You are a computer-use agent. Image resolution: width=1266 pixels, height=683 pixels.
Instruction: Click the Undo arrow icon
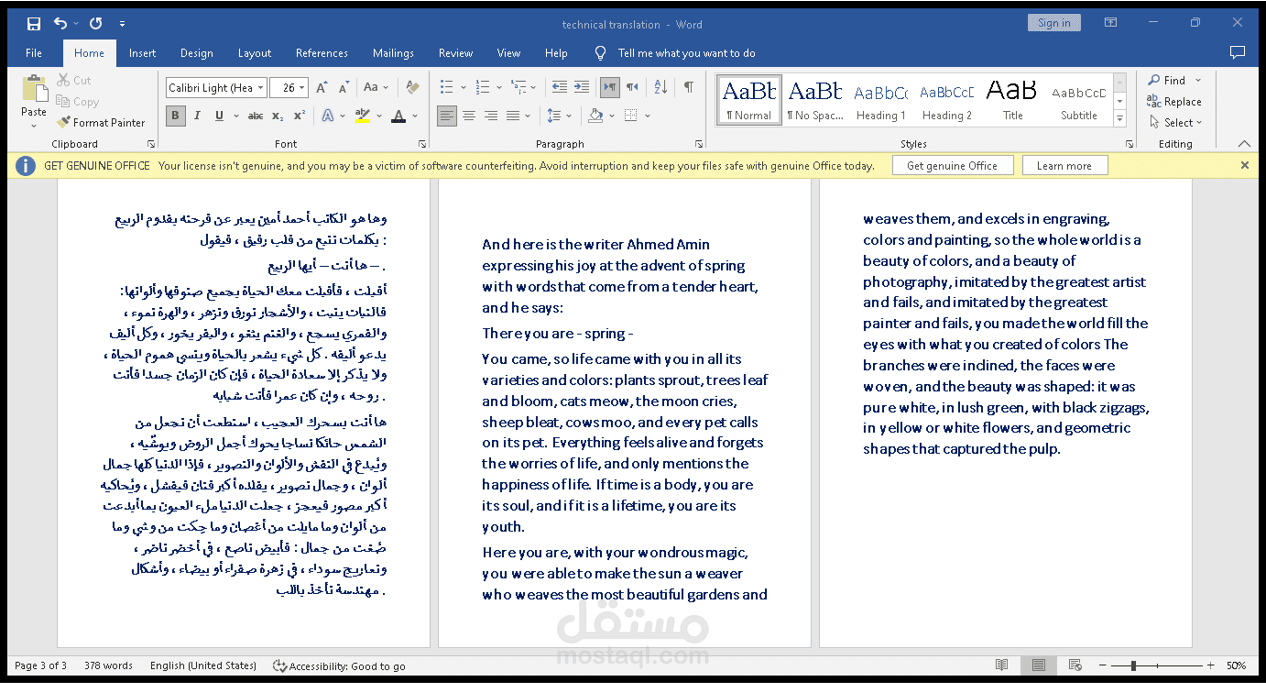(61, 23)
